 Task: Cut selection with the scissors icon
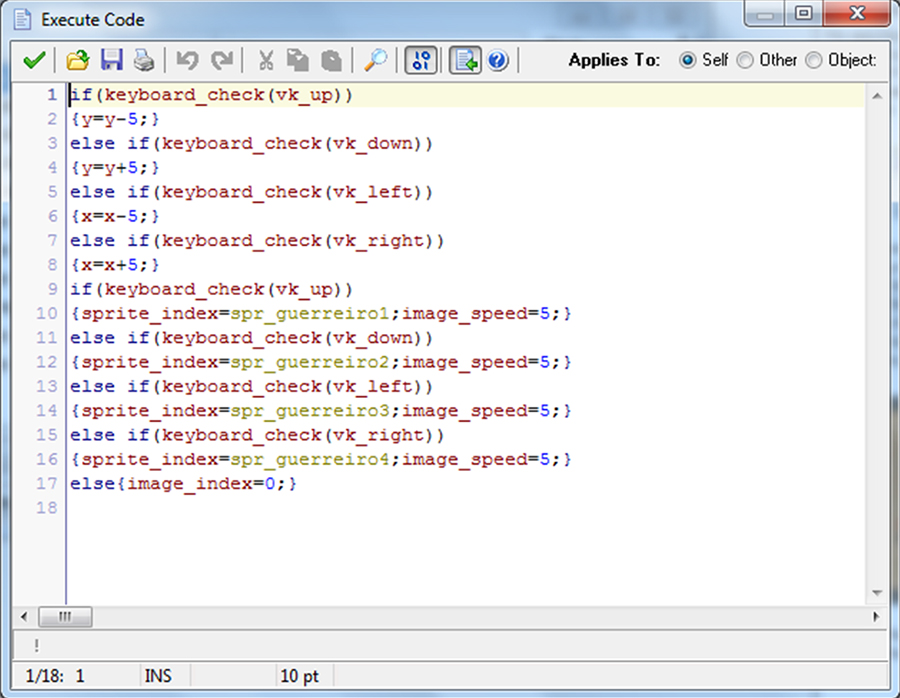[266, 61]
